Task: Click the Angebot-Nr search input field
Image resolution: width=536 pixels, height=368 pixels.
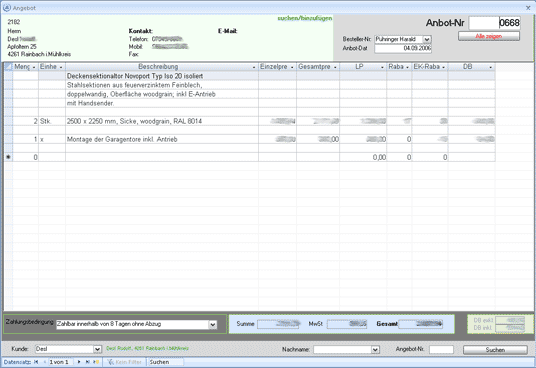Action: coord(441,350)
